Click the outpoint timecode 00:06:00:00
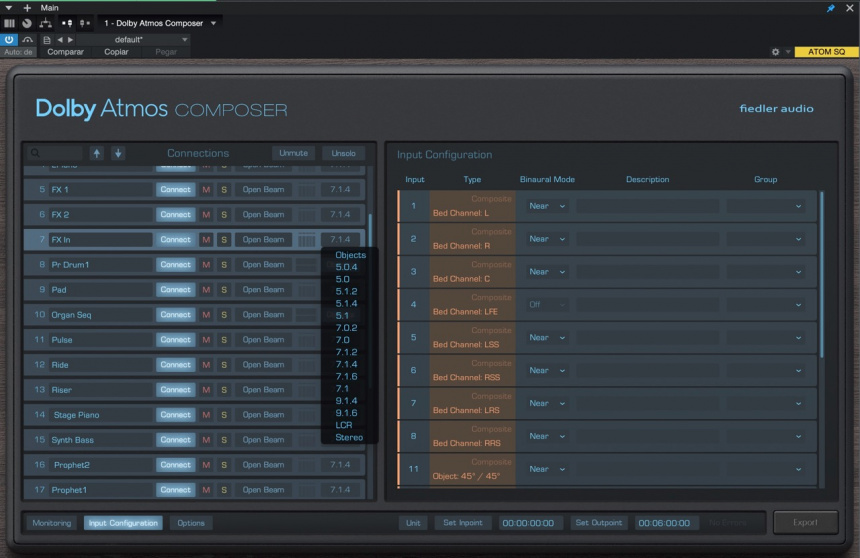This screenshot has height=558, width=860. [664, 523]
